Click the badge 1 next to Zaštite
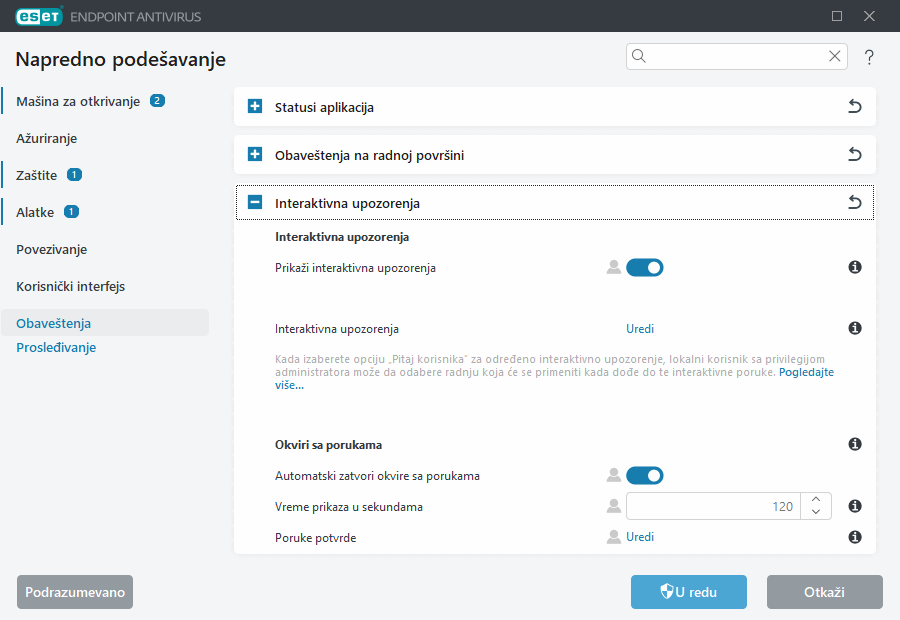900x620 pixels. (74, 175)
